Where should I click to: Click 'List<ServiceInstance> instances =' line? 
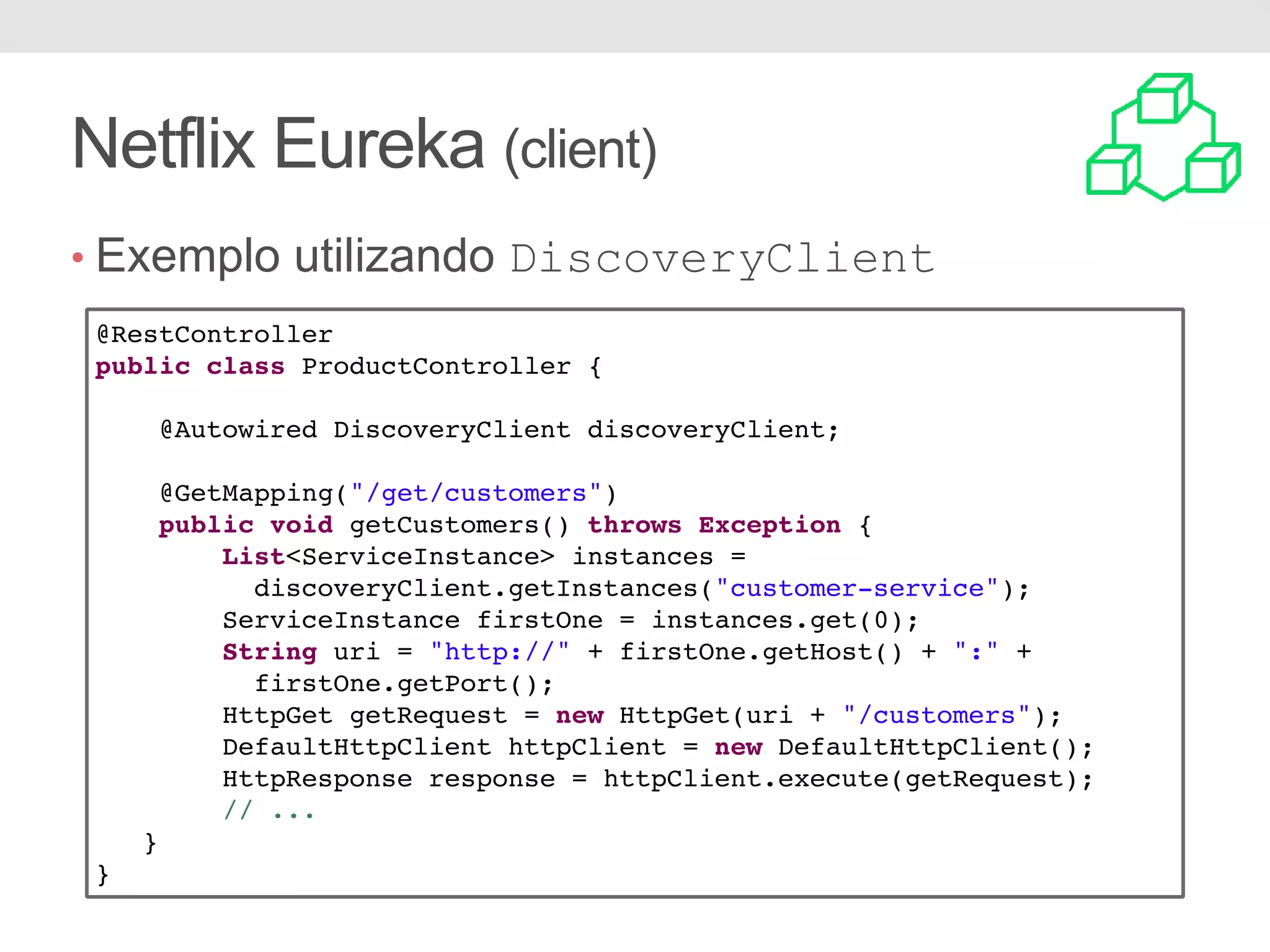tap(484, 557)
